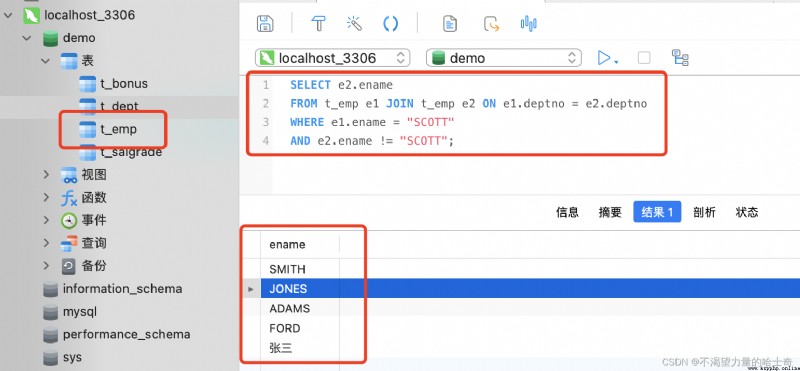800x371 pixels.
Task: Click the 事件 clock events icon
Action: 69,220
